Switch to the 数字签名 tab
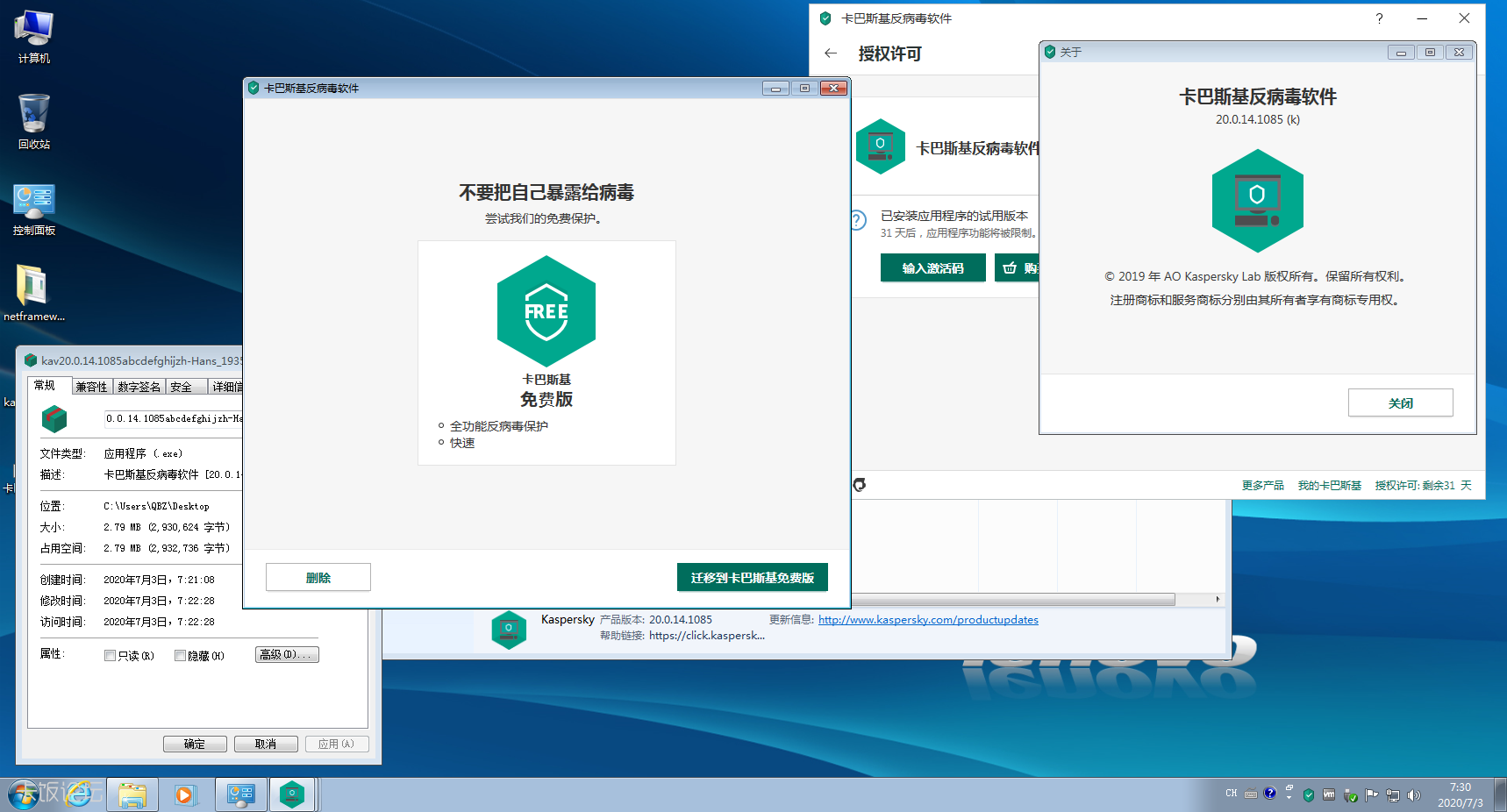The image size is (1507, 812). pos(139,387)
